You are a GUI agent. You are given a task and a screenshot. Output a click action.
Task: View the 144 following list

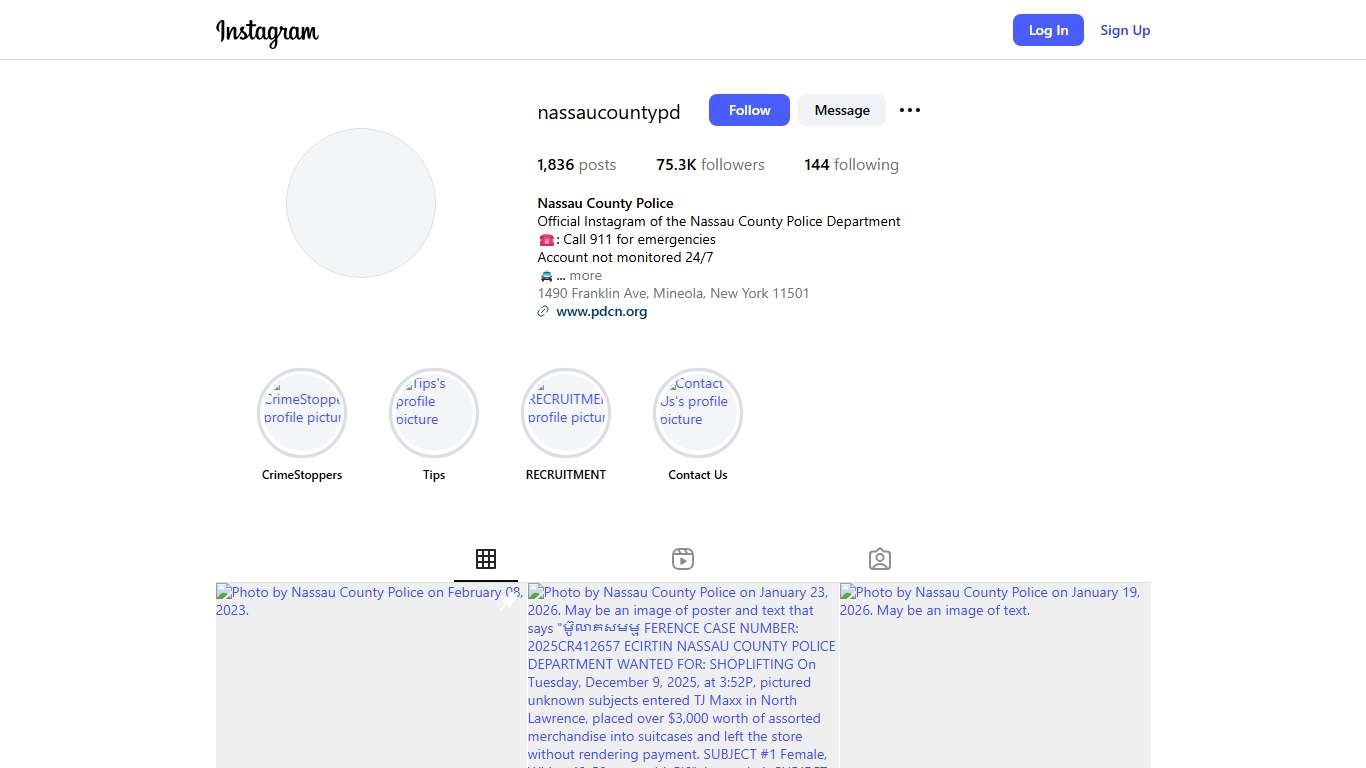pyautogui.click(x=851, y=165)
